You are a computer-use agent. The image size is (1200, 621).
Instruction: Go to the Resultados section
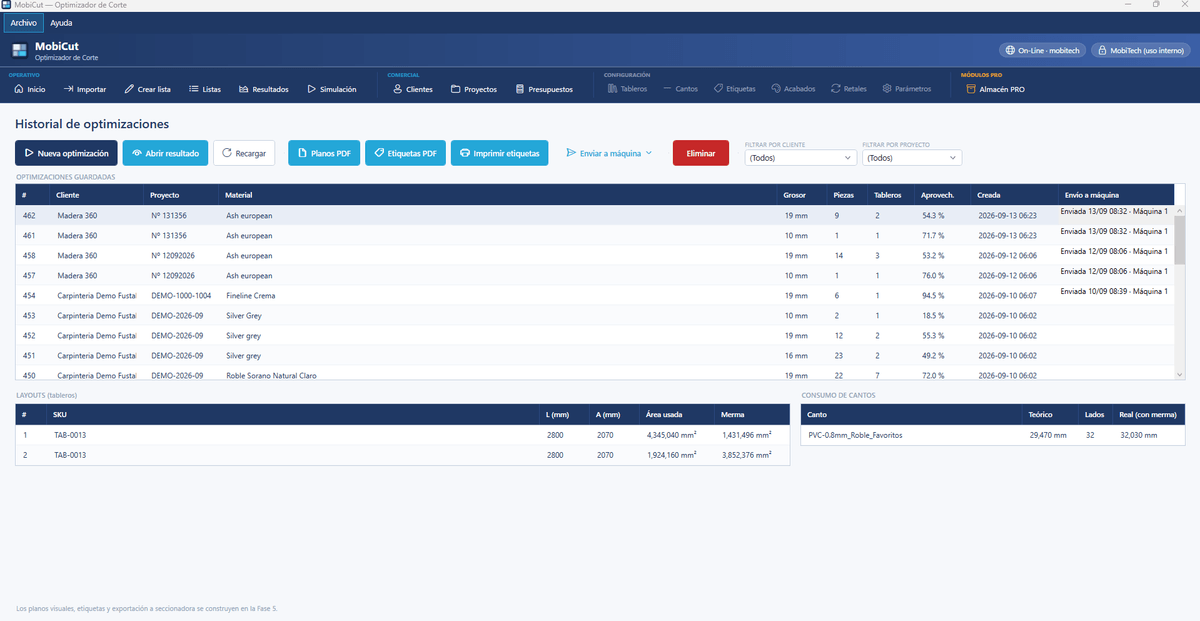coord(264,89)
